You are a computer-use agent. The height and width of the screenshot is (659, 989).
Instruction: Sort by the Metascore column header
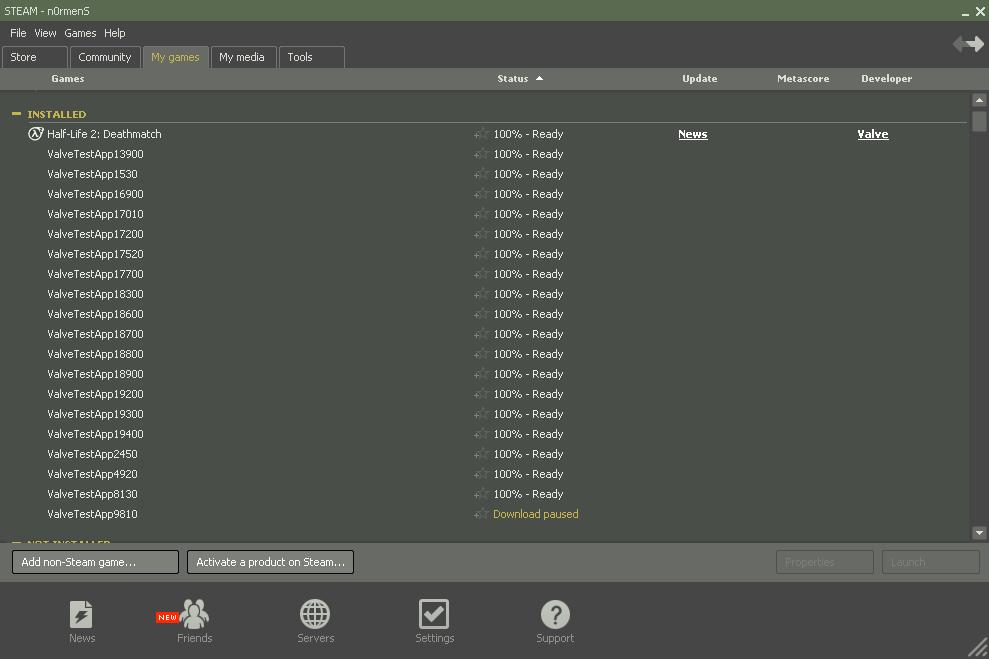pyautogui.click(x=803, y=79)
